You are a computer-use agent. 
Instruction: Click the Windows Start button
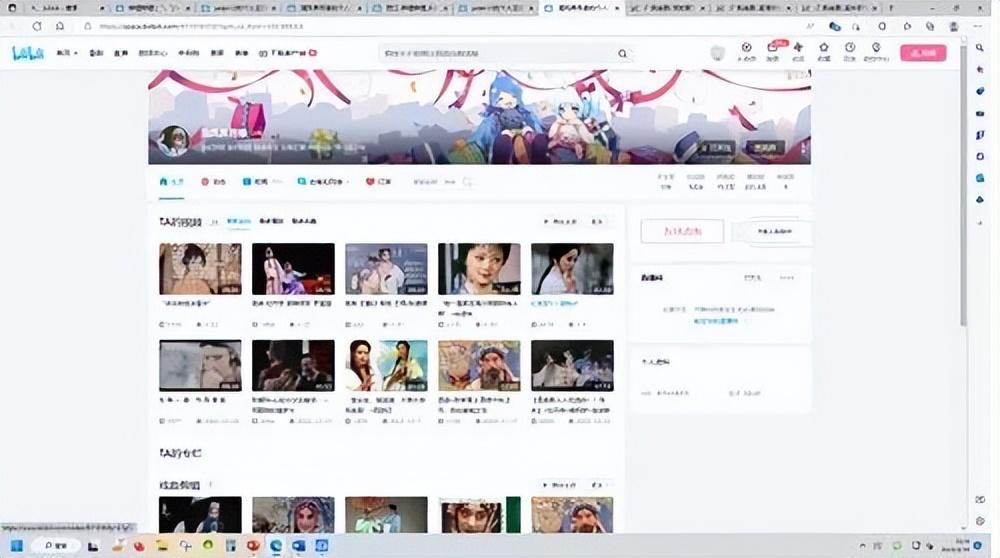(17, 546)
